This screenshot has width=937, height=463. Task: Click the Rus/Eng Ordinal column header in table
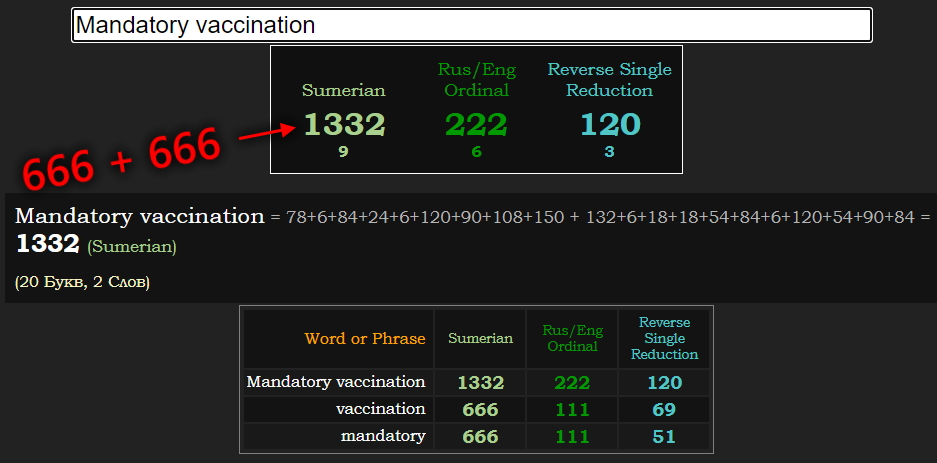(x=572, y=338)
